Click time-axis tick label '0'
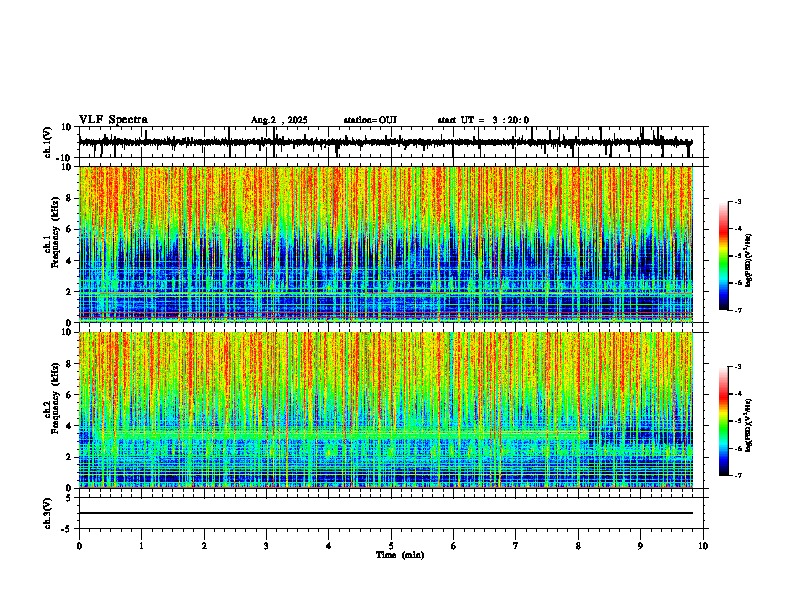792x612 pixels. click(79, 546)
